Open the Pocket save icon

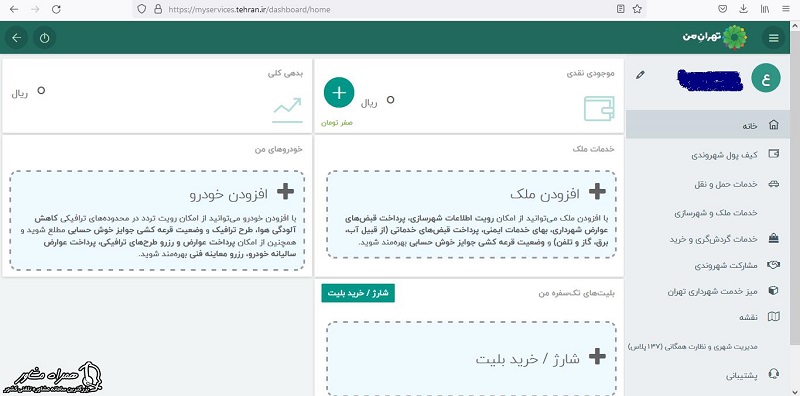coord(722,9)
